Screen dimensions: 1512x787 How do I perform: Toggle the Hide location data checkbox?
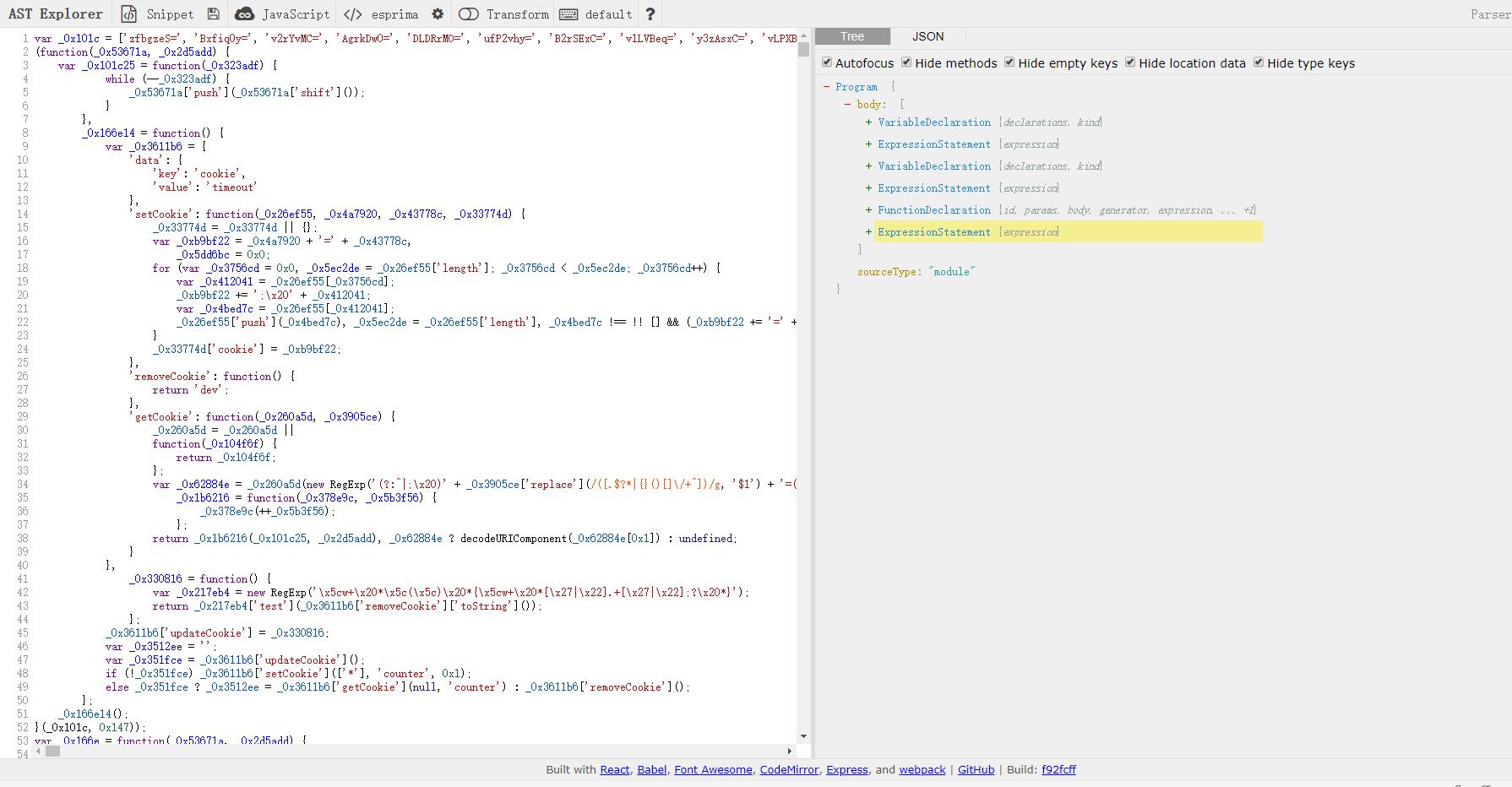pyautogui.click(x=1130, y=62)
